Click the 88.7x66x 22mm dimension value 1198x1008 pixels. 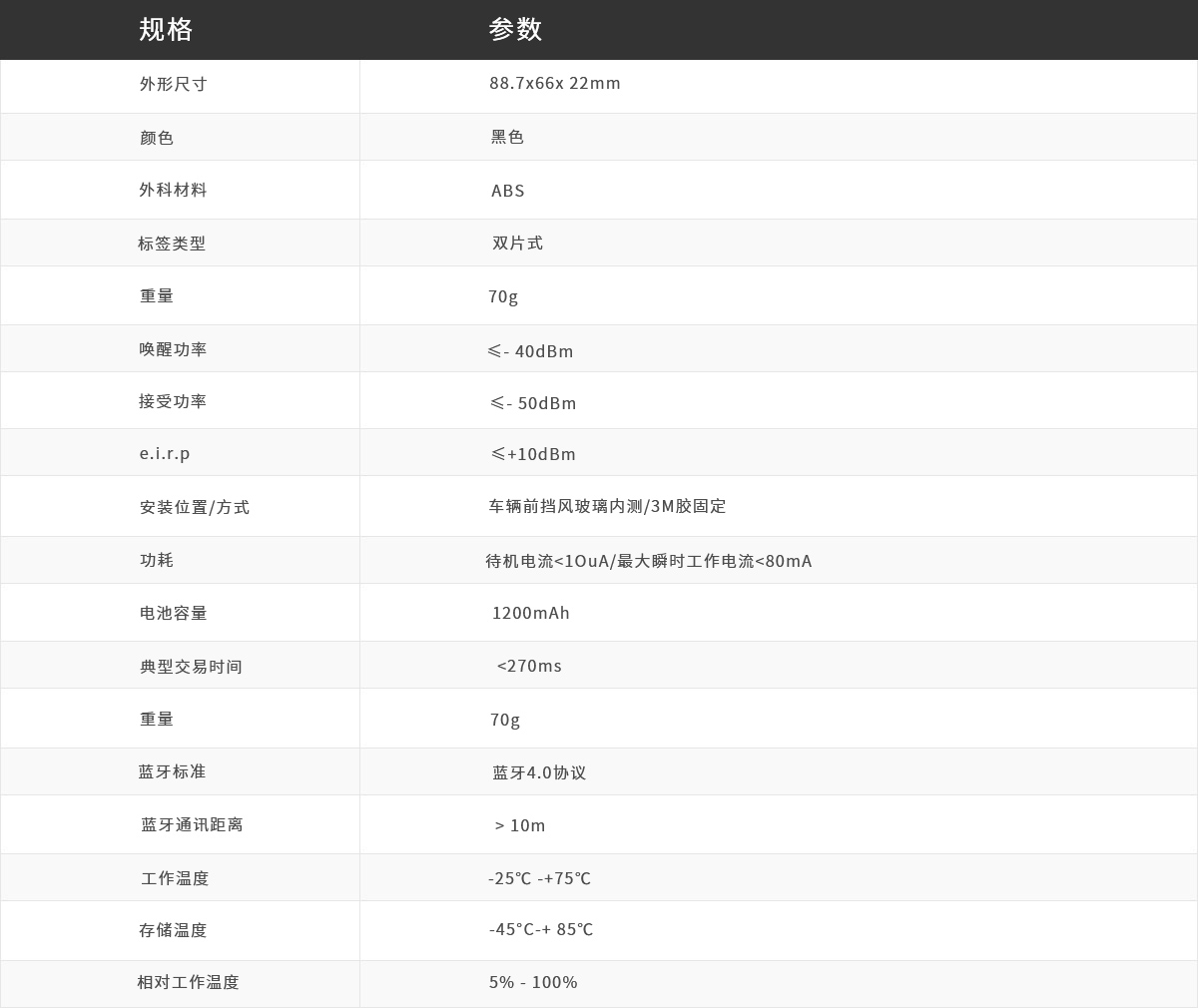[x=554, y=83]
